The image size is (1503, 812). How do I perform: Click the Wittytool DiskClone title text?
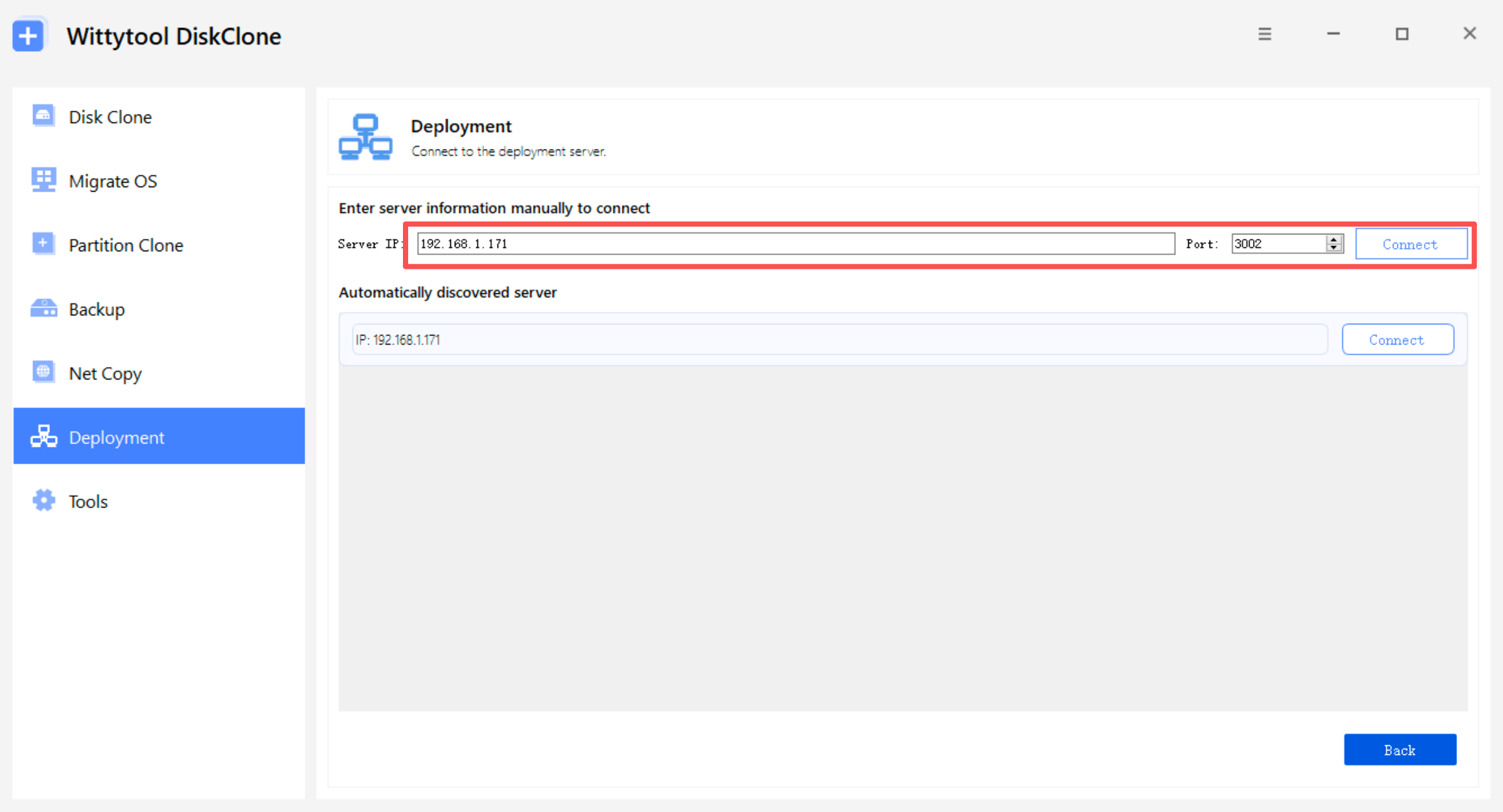coord(174,36)
